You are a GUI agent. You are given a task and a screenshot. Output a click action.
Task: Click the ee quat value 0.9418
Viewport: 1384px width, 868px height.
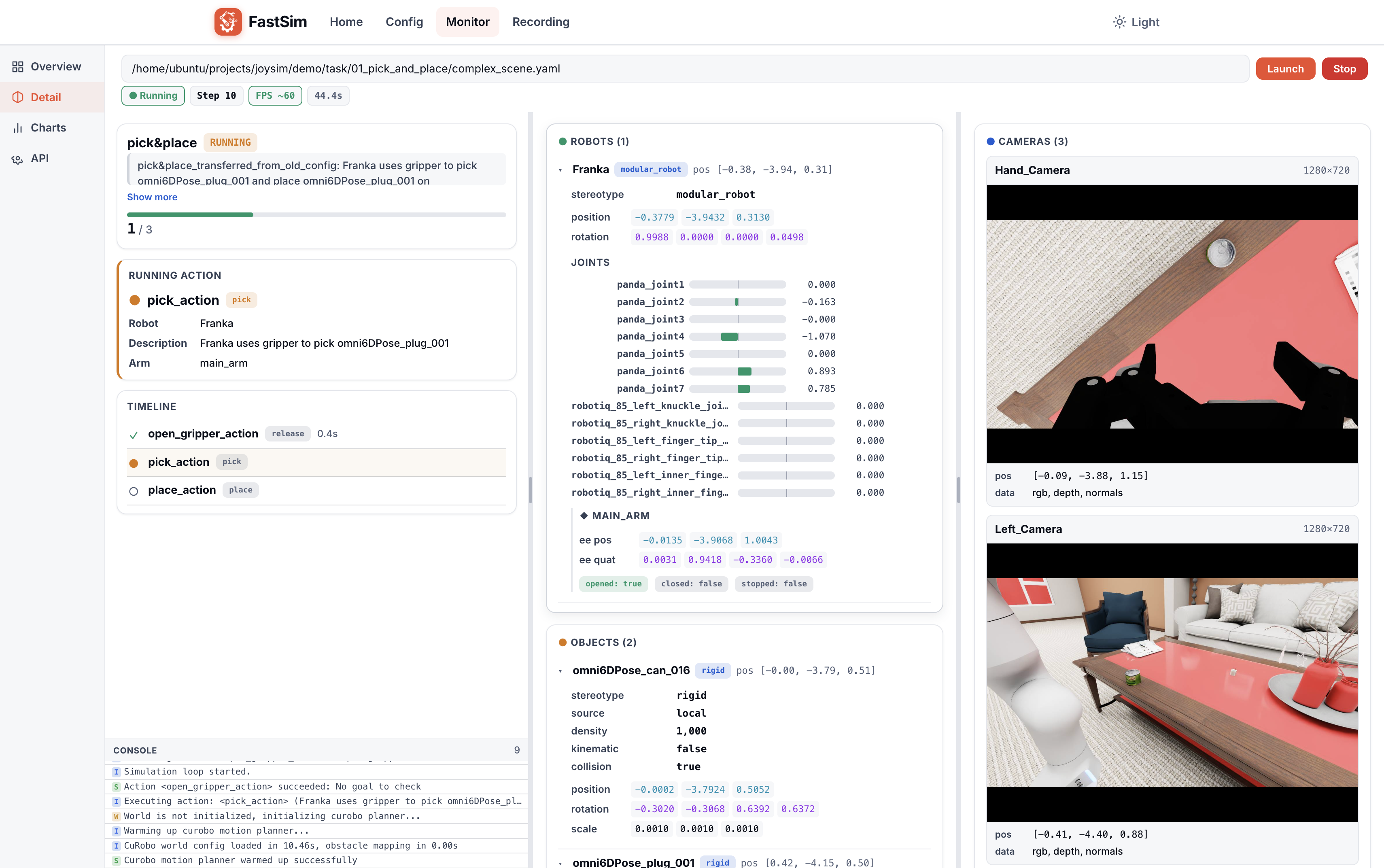pos(704,560)
